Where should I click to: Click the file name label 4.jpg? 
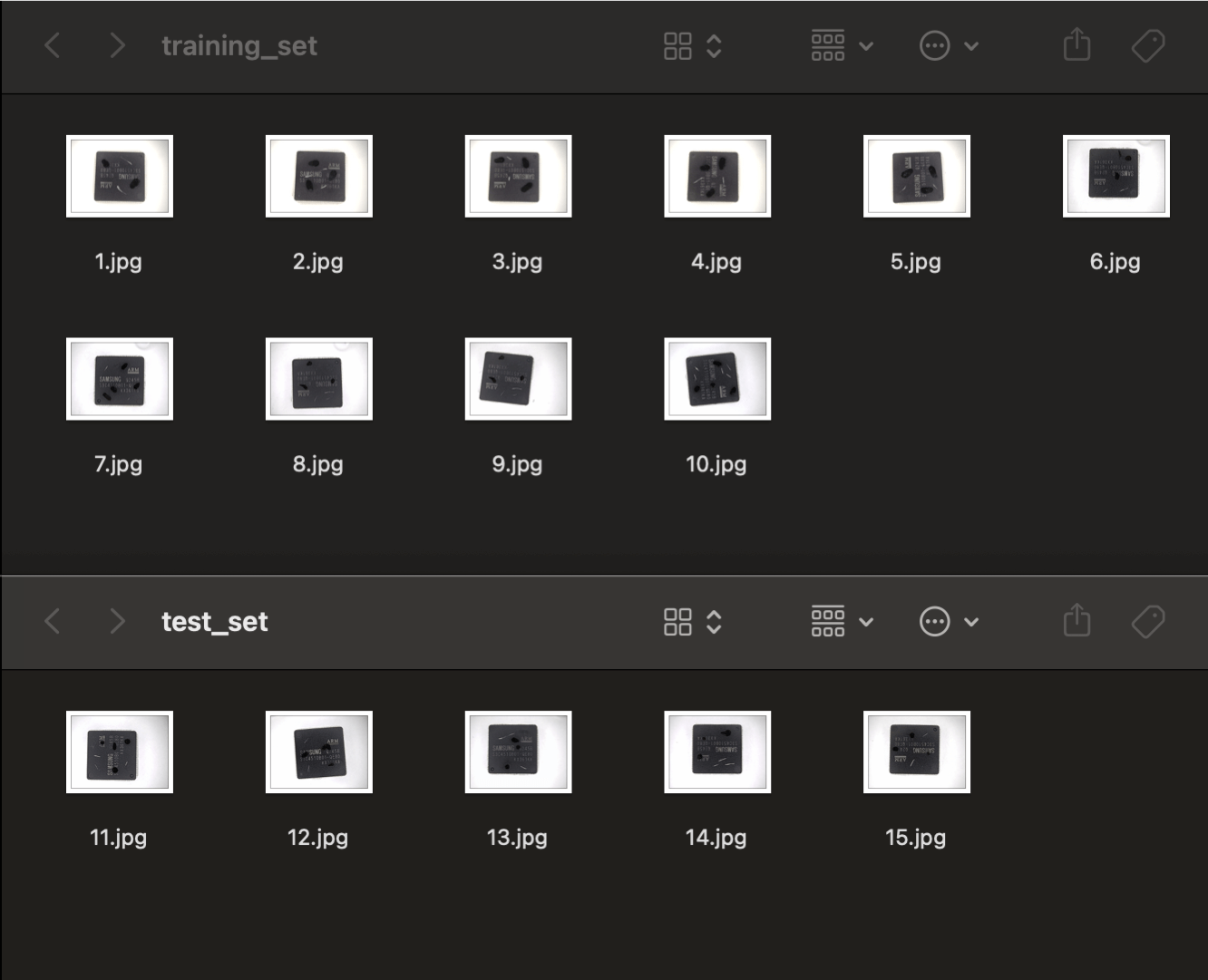click(716, 262)
